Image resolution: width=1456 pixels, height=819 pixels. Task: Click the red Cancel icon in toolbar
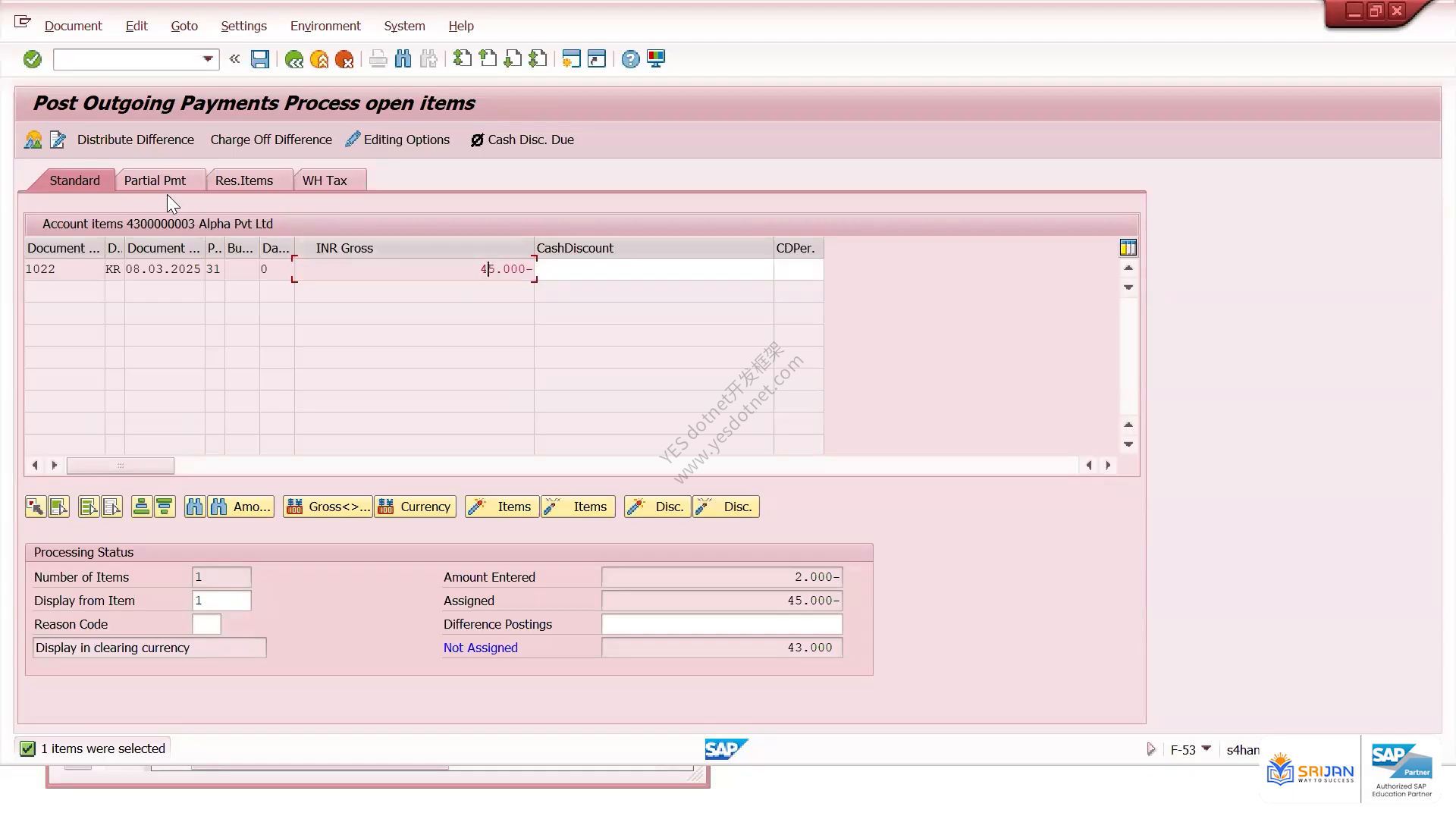[344, 59]
